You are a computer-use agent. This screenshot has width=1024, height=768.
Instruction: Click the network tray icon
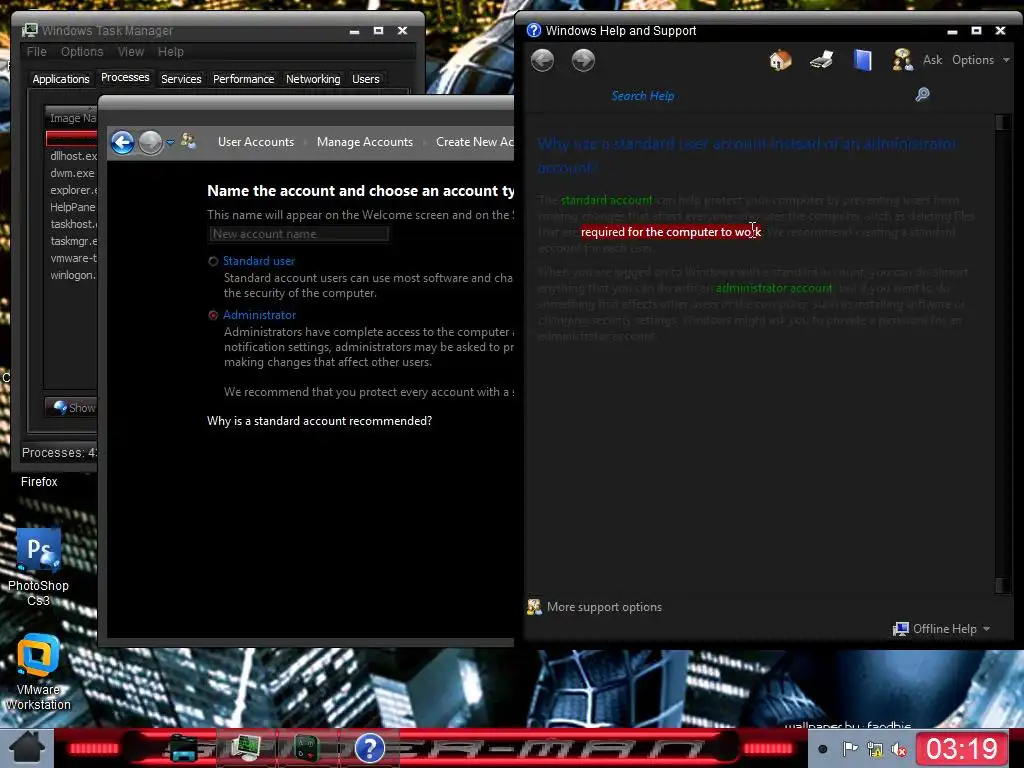(874, 750)
